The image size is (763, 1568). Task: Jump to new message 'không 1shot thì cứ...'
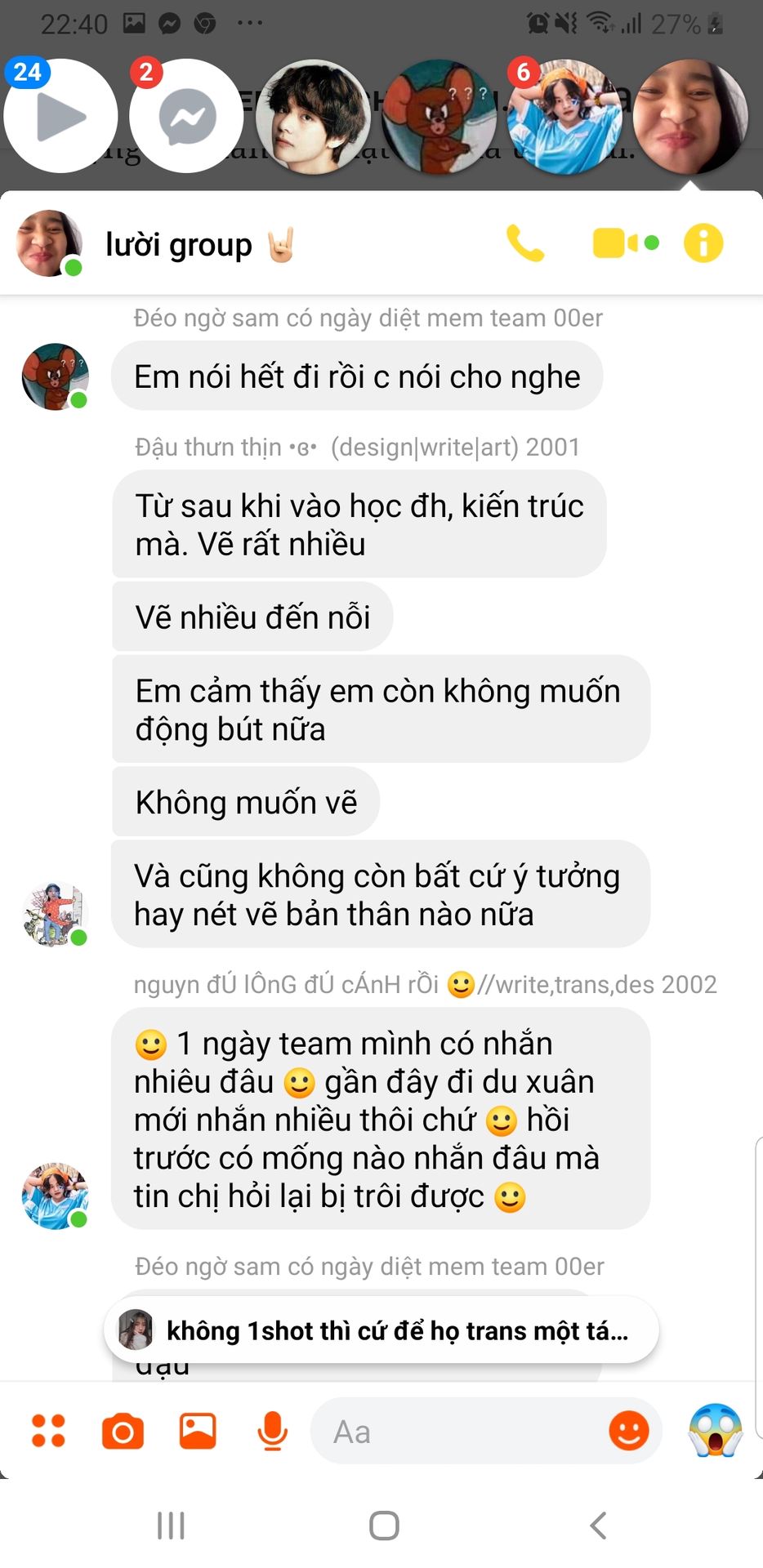pyautogui.click(x=381, y=1330)
